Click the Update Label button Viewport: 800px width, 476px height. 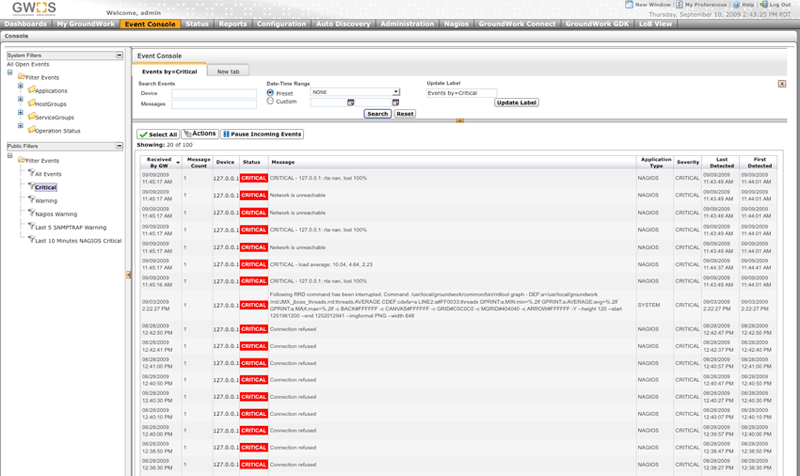coord(516,103)
